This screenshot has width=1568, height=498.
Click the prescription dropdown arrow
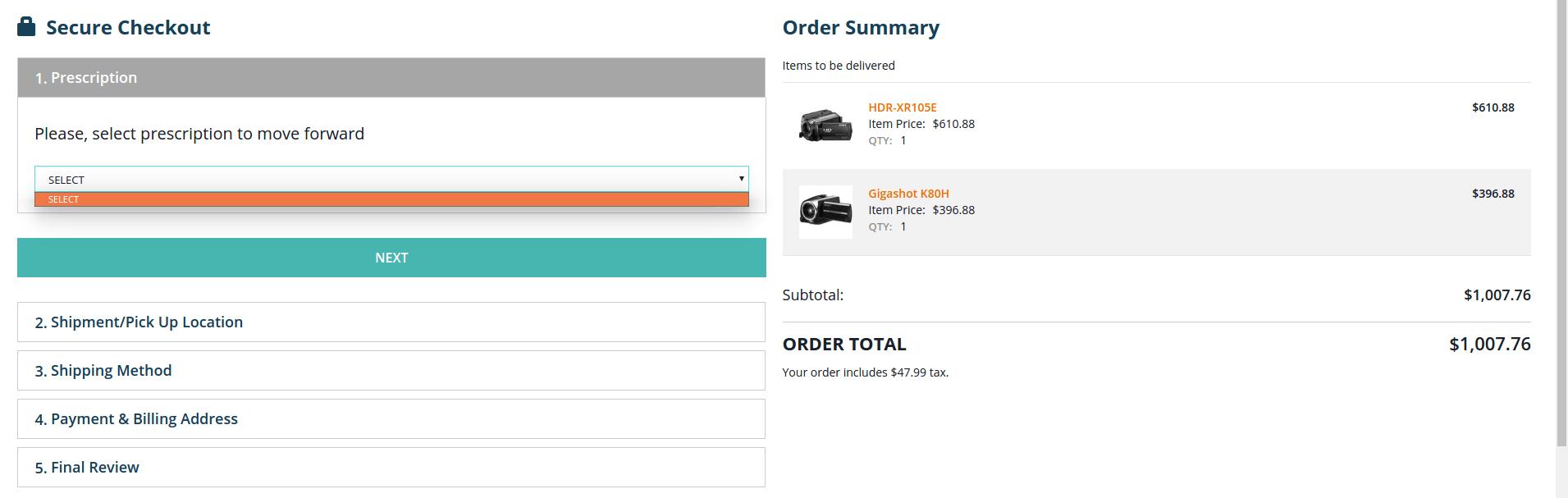point(741,179)
